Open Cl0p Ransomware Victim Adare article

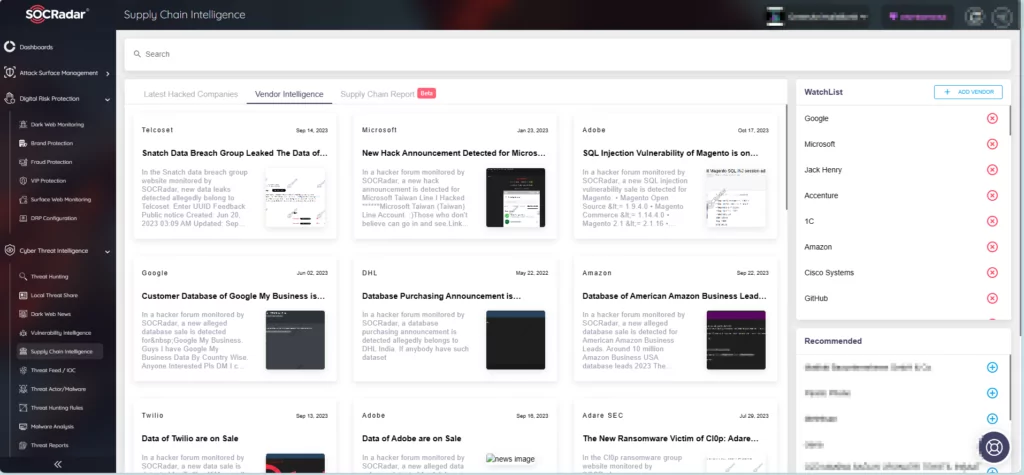click(x=671, y=438)
